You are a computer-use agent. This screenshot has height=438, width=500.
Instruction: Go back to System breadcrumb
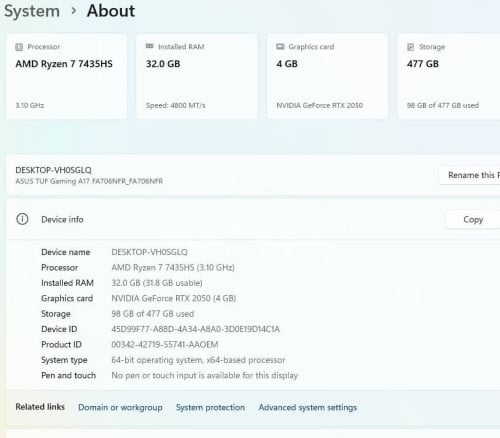32,11
